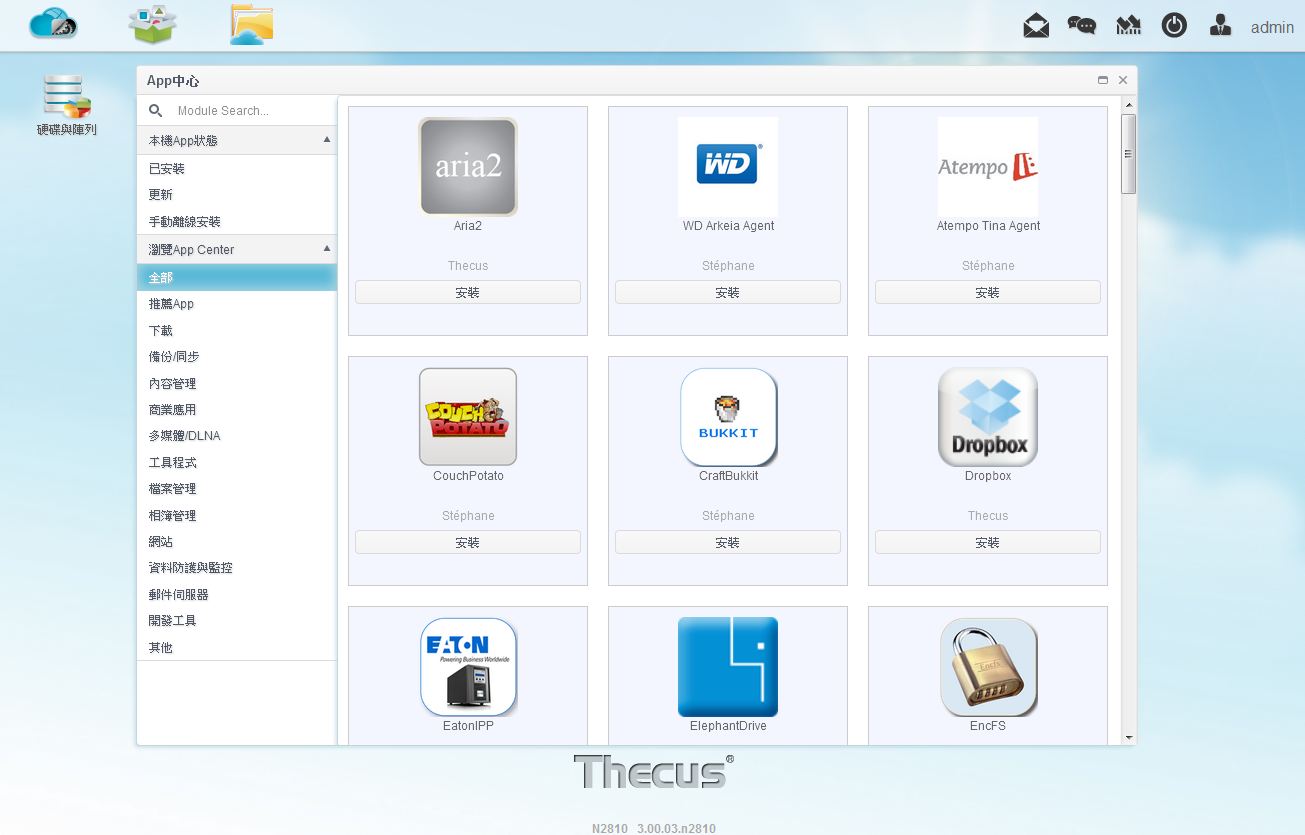Screen dimensions: 1305x835
Task: Focus the Module Search input field
Action: 250,111
